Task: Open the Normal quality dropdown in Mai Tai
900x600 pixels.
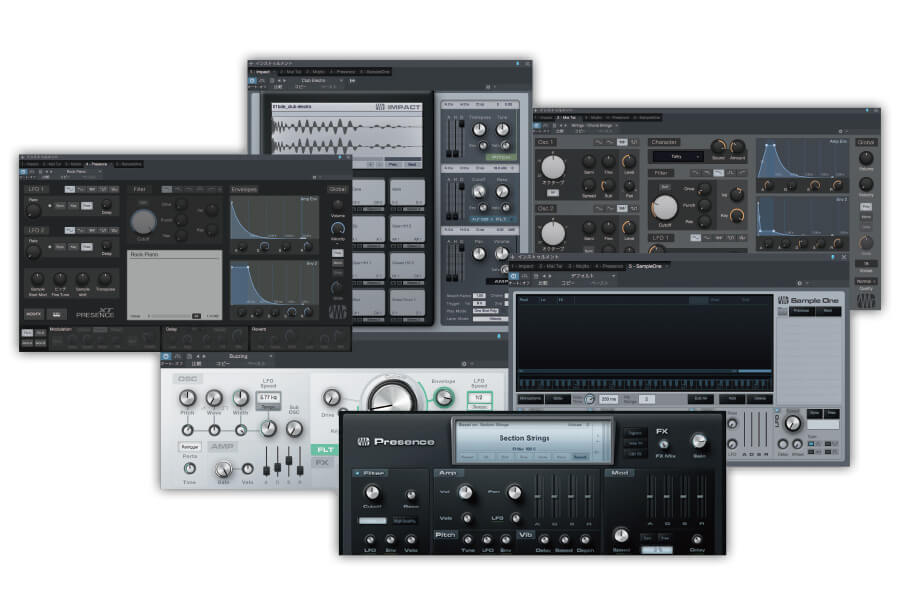Action: click(865, 281)
